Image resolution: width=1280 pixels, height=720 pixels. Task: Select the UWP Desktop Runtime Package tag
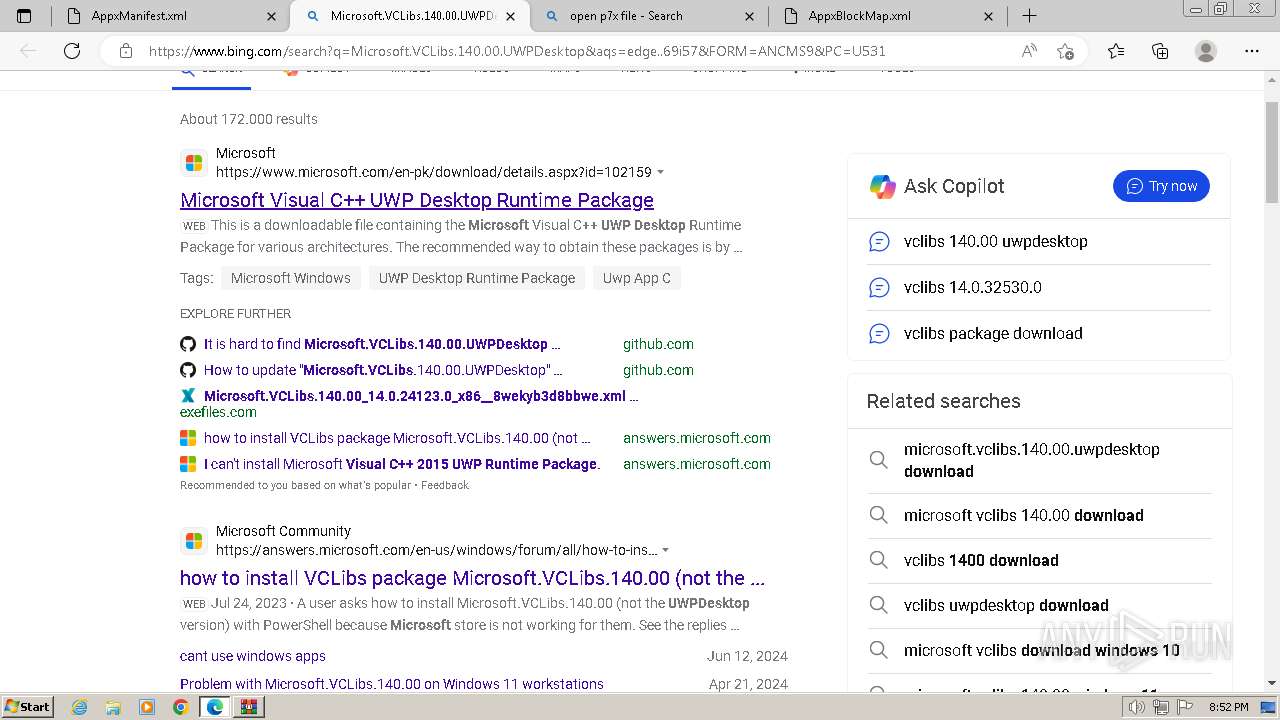point(477,278)
